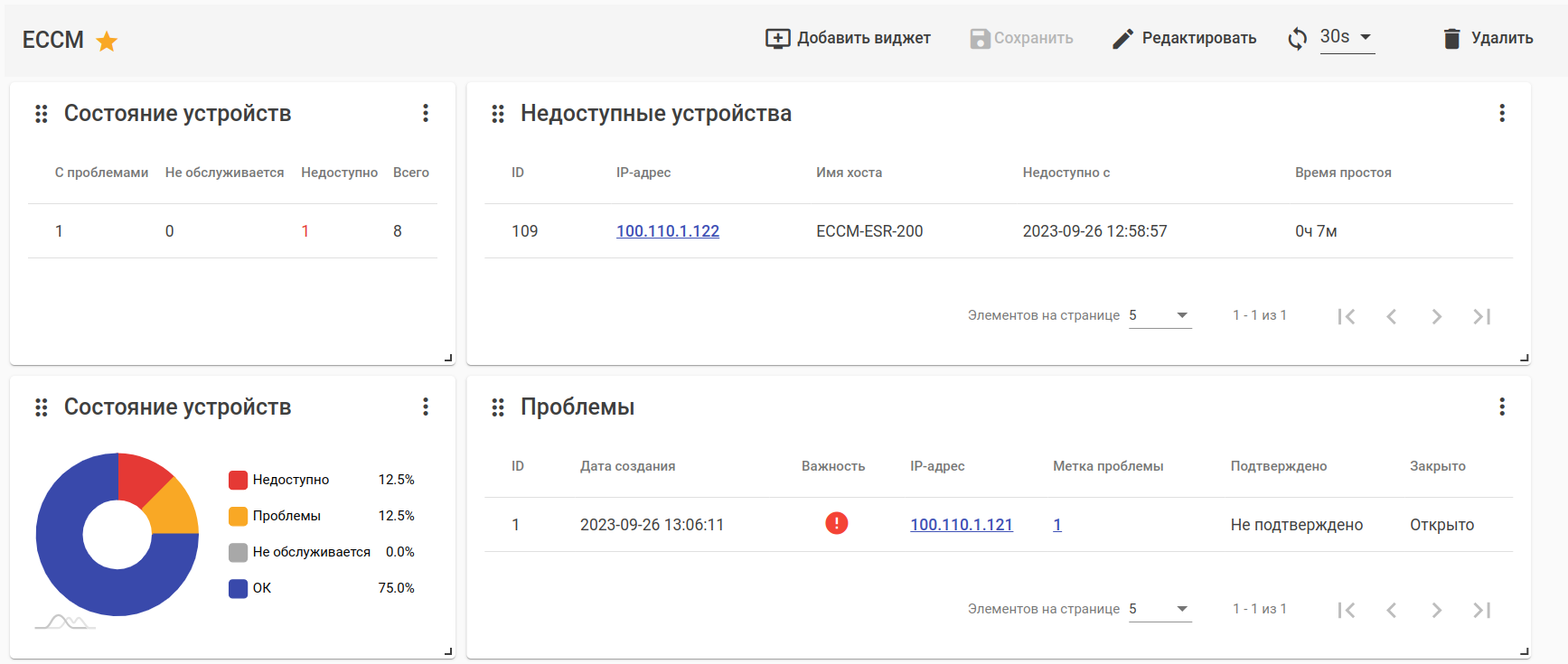Click the favorite star next to ECCM
Viewport: 1568px width, 664px height.
(x=107, y=41)
